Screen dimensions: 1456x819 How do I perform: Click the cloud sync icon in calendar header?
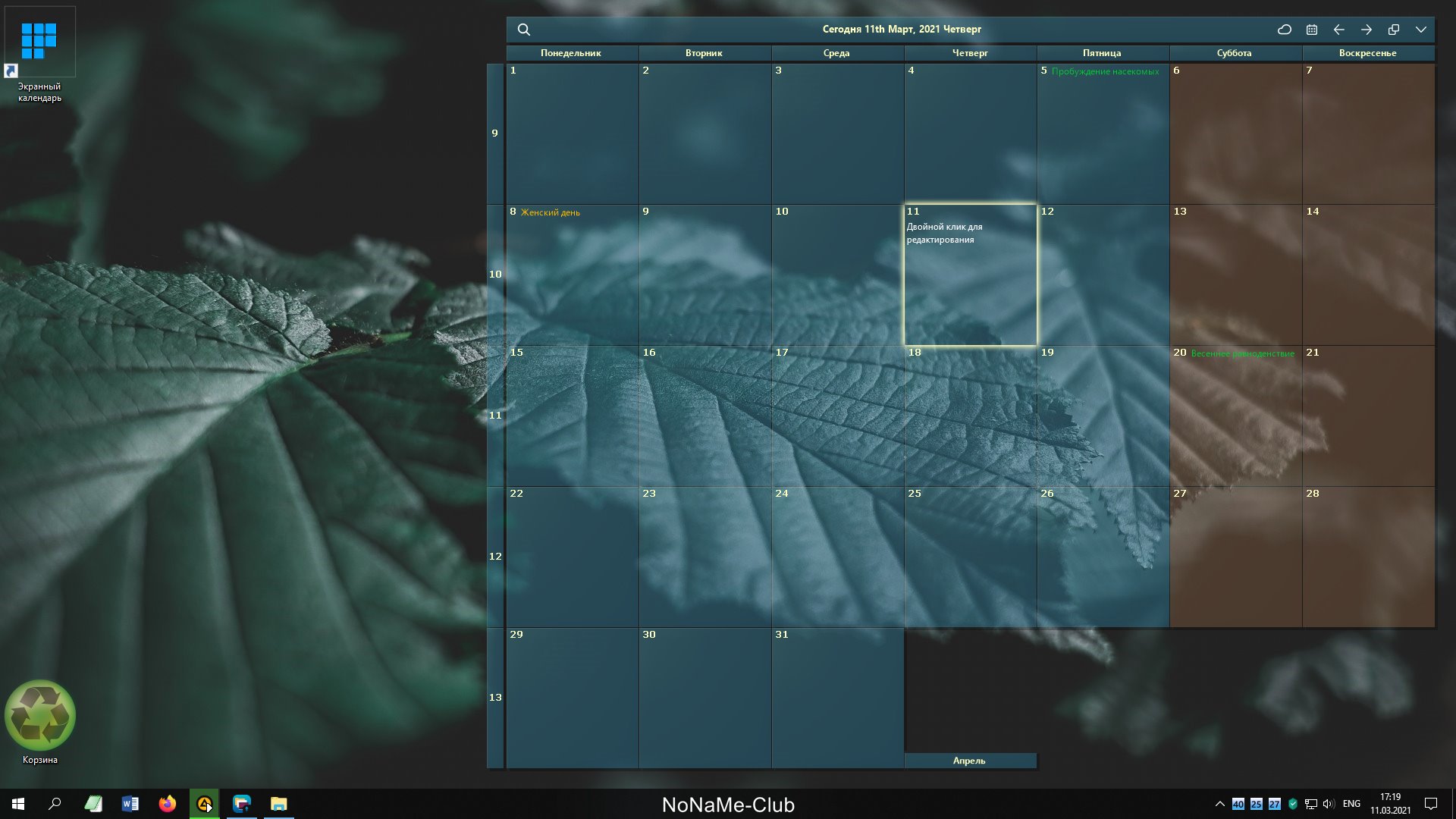click(x=1285, y=30)
